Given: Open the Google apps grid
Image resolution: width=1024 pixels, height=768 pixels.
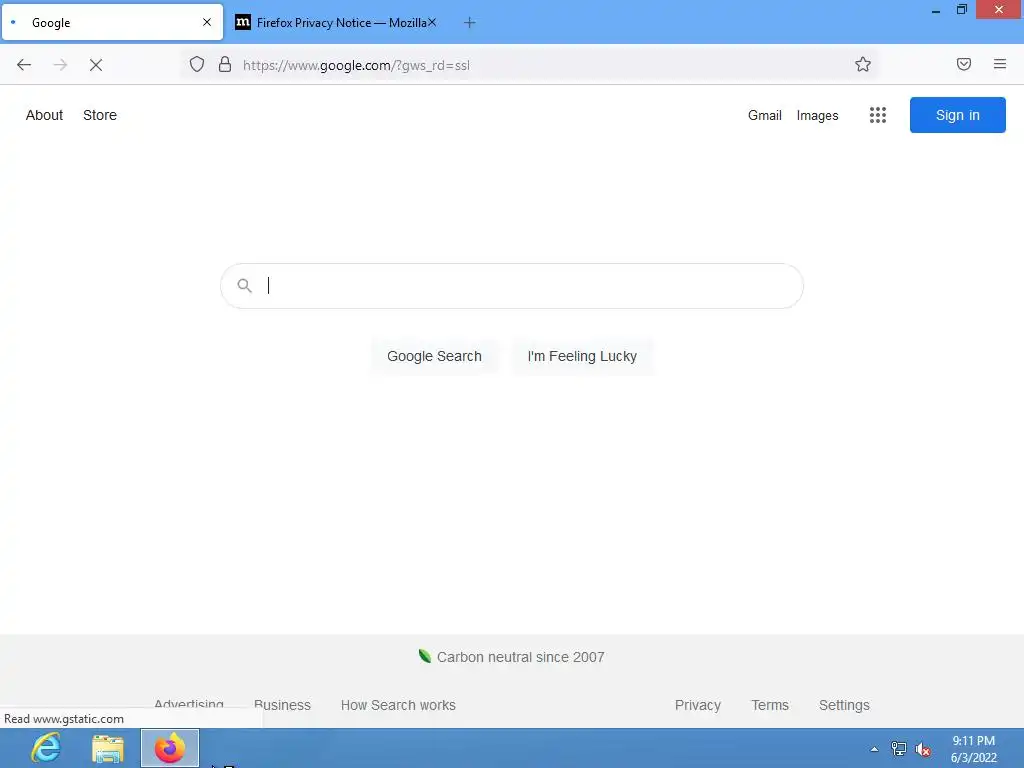Looking at the screenshot, I should 878,116.
